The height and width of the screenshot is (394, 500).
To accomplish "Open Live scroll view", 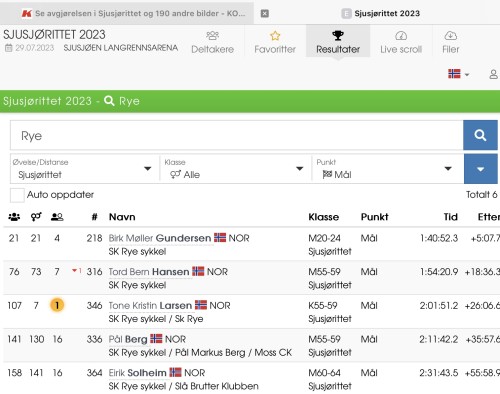I will (401, 42).
